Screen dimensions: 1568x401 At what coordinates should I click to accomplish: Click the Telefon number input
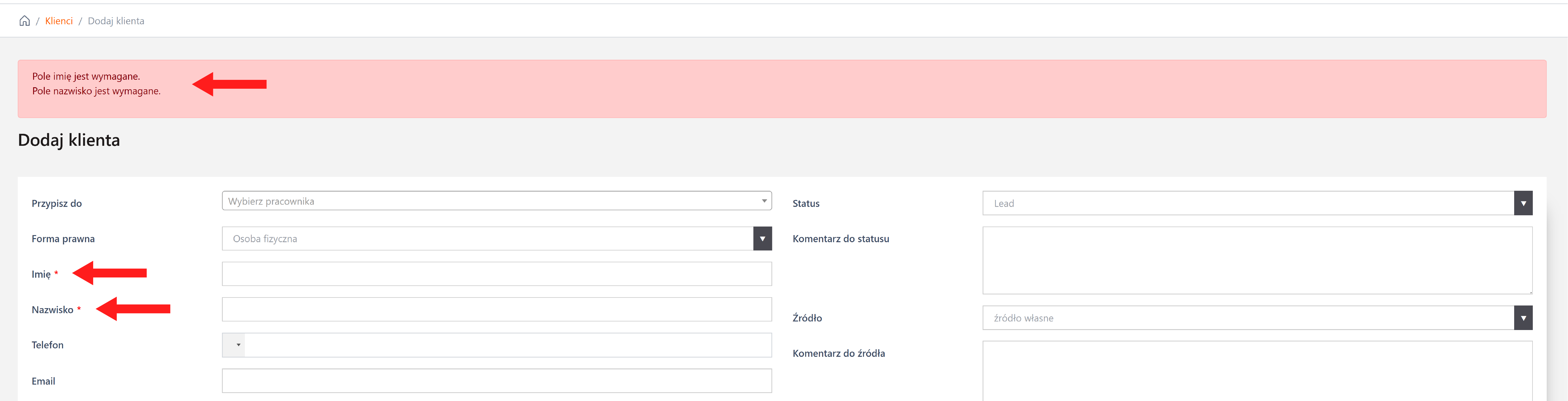pyautogui.click(x=508, y=345)
